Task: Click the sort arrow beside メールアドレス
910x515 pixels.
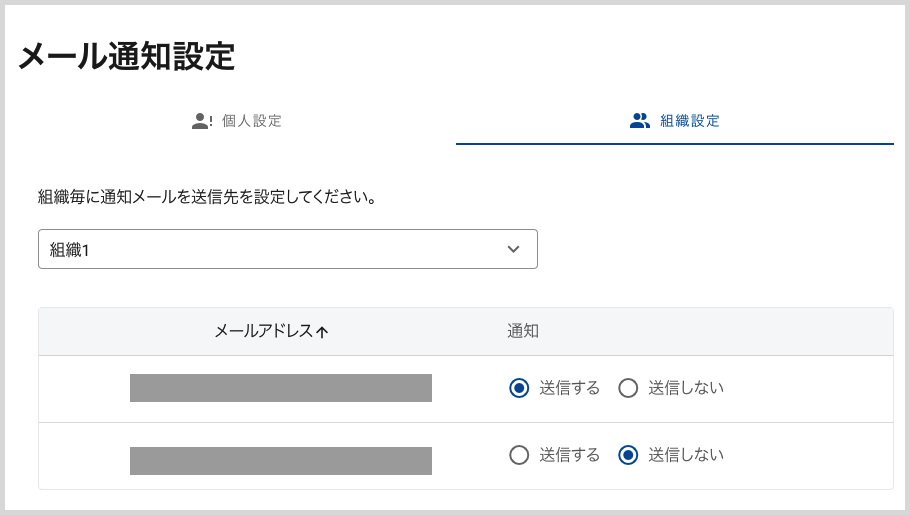Action: (322, 332)
